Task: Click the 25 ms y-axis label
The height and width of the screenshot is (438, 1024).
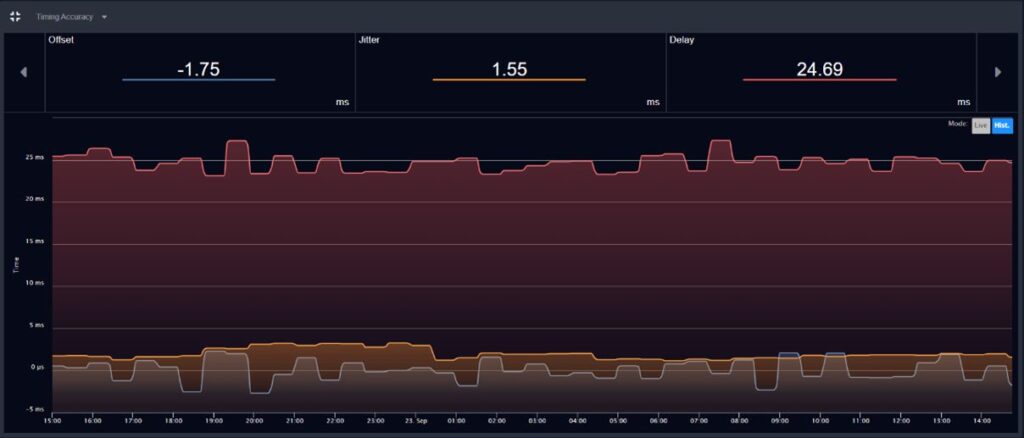Action: click(x=34, y=158)
